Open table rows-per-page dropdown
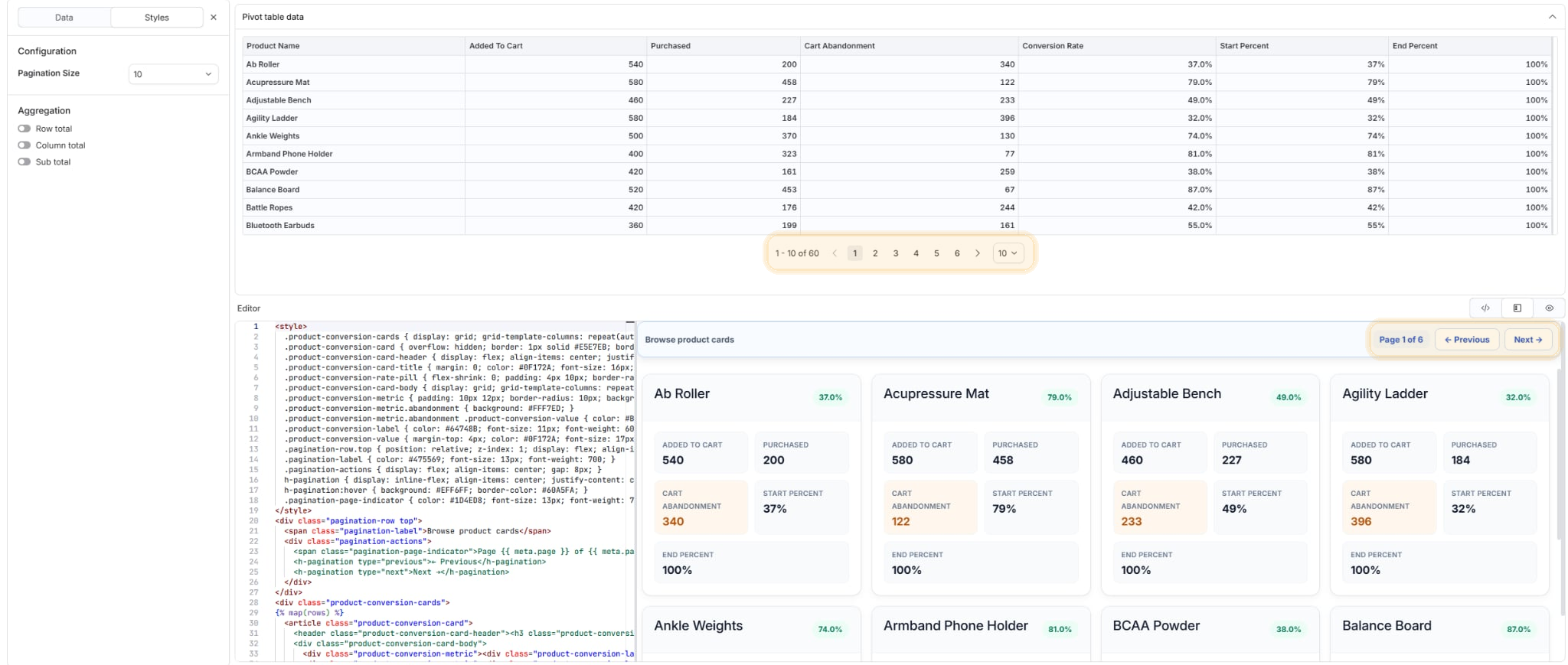1568x665 pixels. coord(1008,253)
